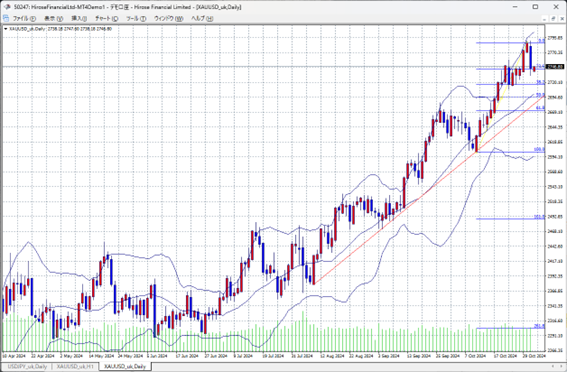
Task: Click the 61.8 Fibonacci level label
Action: pyautogui.click(x=540, y=108)
